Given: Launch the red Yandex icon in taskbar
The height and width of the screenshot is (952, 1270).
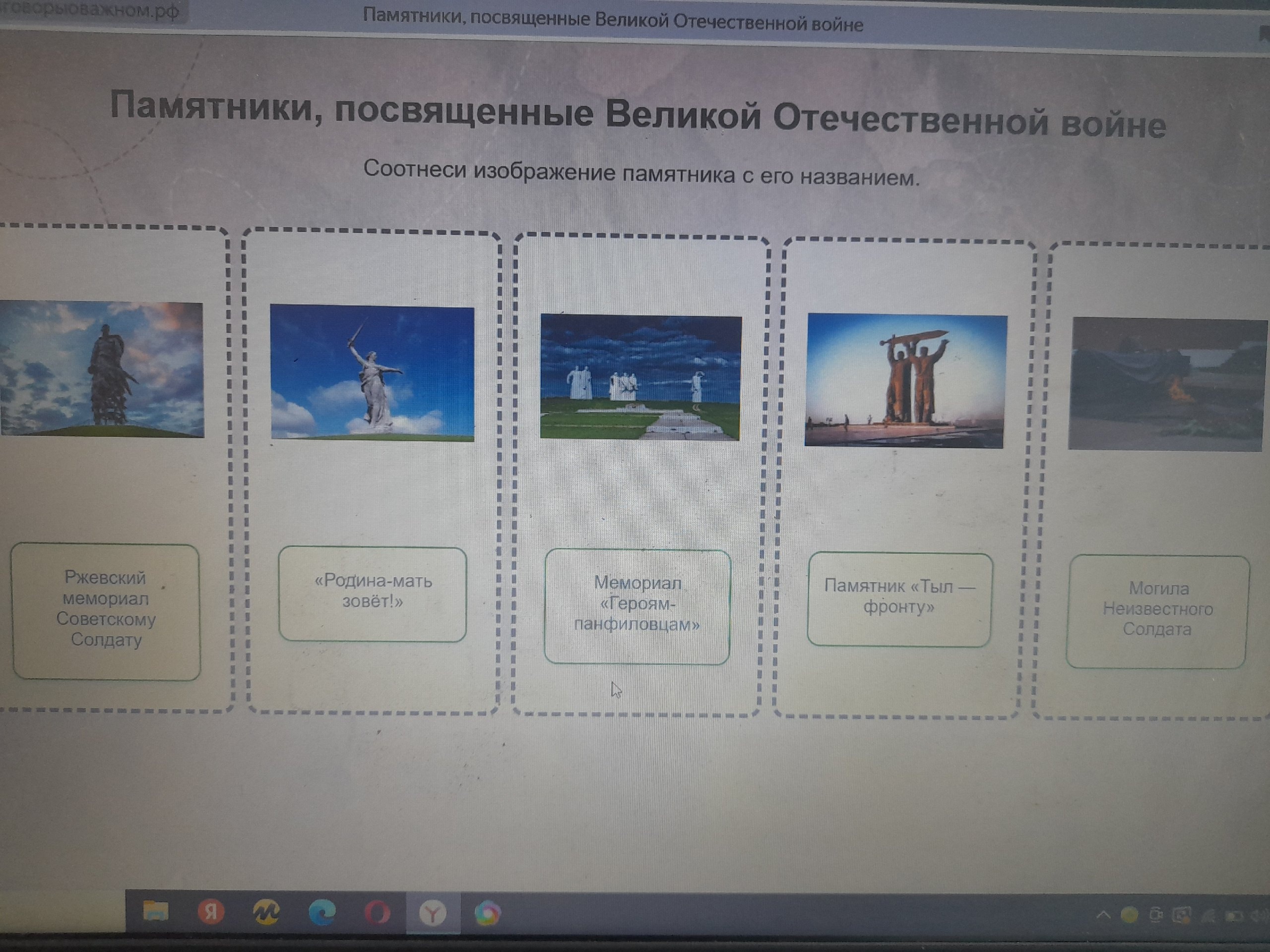Looking at the screenshot, I should [211, 912].
